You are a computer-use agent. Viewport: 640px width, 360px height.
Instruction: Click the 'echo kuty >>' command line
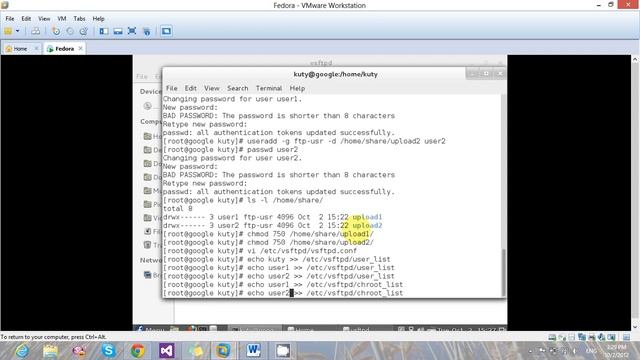(x=277, y=259)
